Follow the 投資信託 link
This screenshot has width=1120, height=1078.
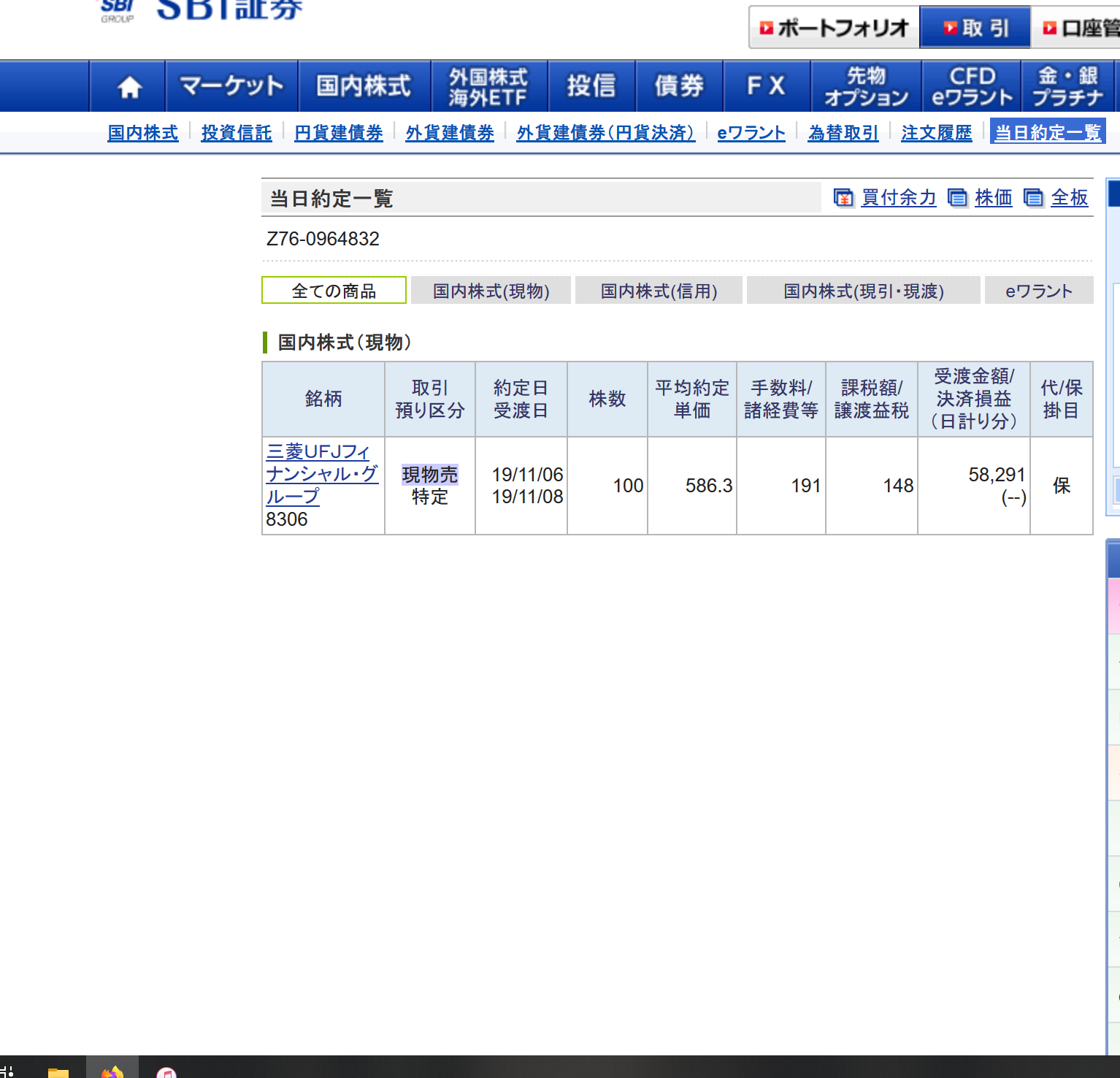[237, 133]
